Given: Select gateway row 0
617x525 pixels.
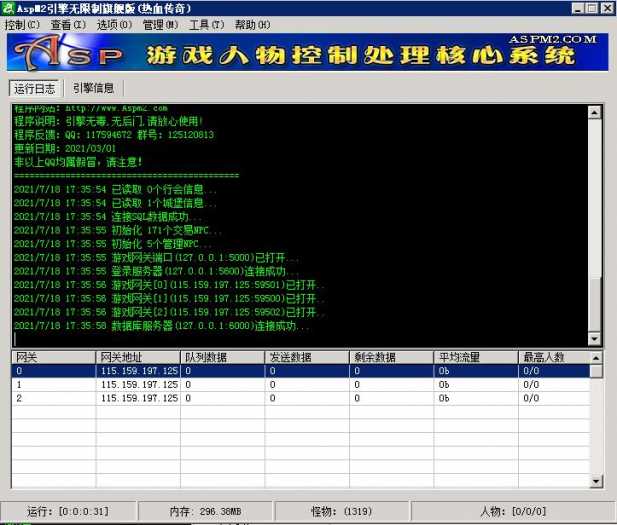Looking at the screenshot, I should (301, 371).
